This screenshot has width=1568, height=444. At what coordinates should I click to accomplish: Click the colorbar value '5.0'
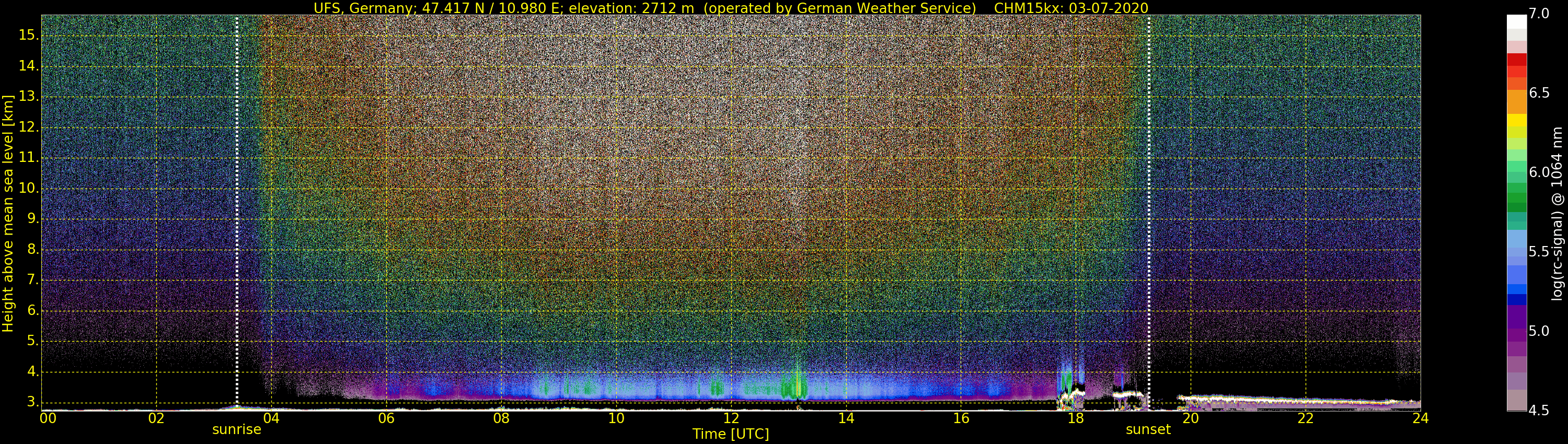coord(1539,332)
